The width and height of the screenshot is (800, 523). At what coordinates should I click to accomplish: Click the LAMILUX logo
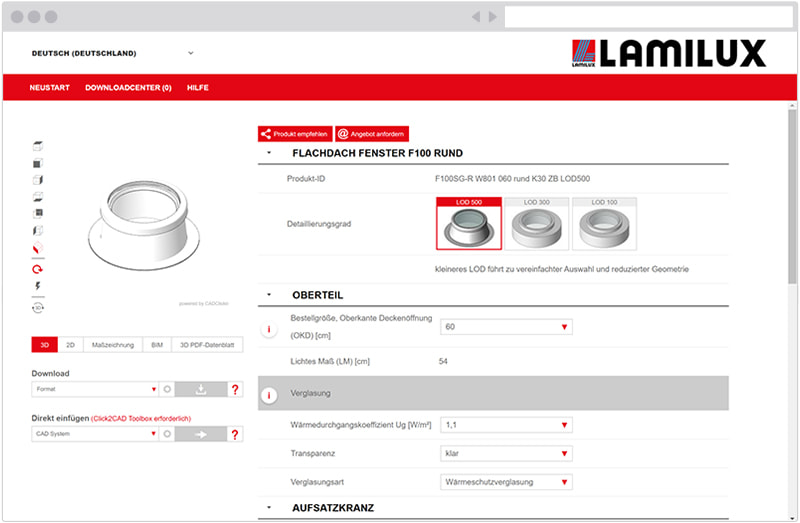coord(669,53)
